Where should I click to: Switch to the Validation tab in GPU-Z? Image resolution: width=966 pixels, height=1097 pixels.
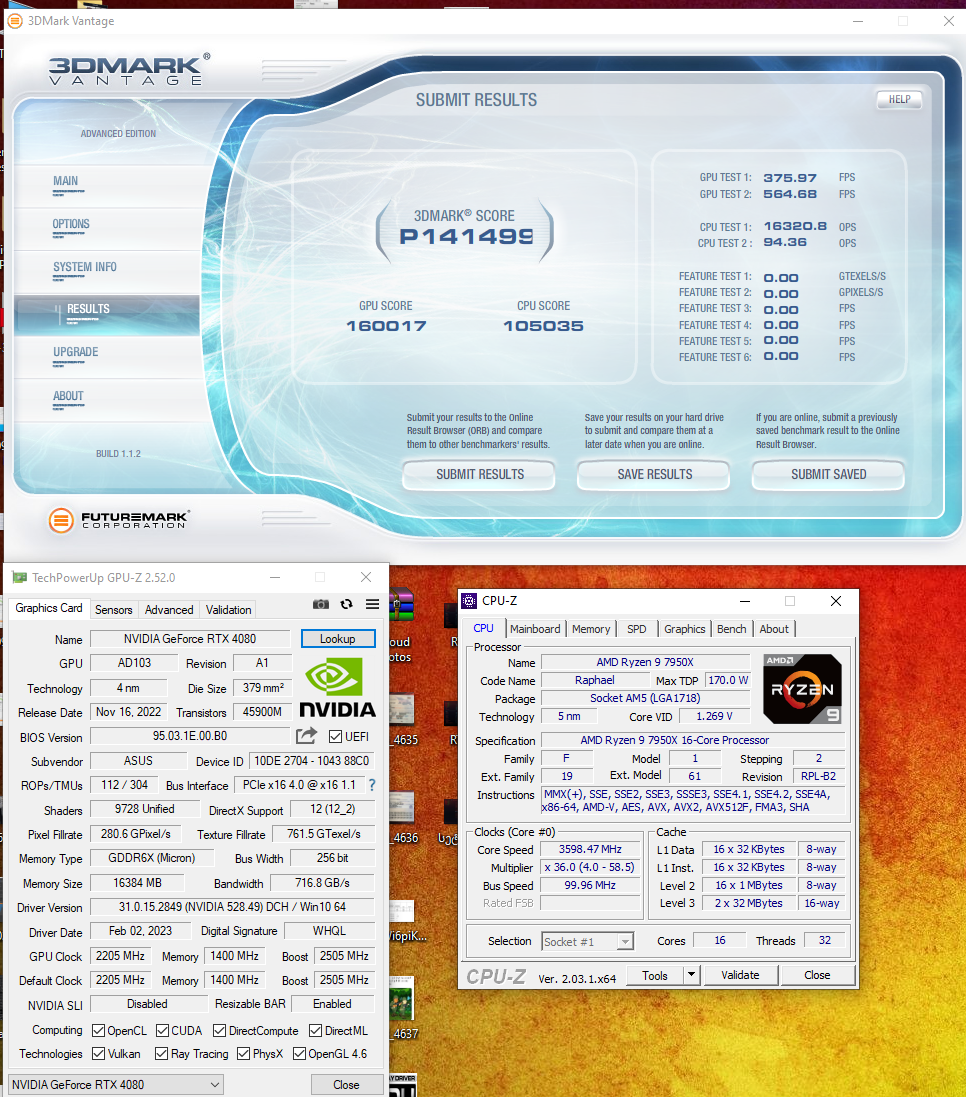coord(229,610)
